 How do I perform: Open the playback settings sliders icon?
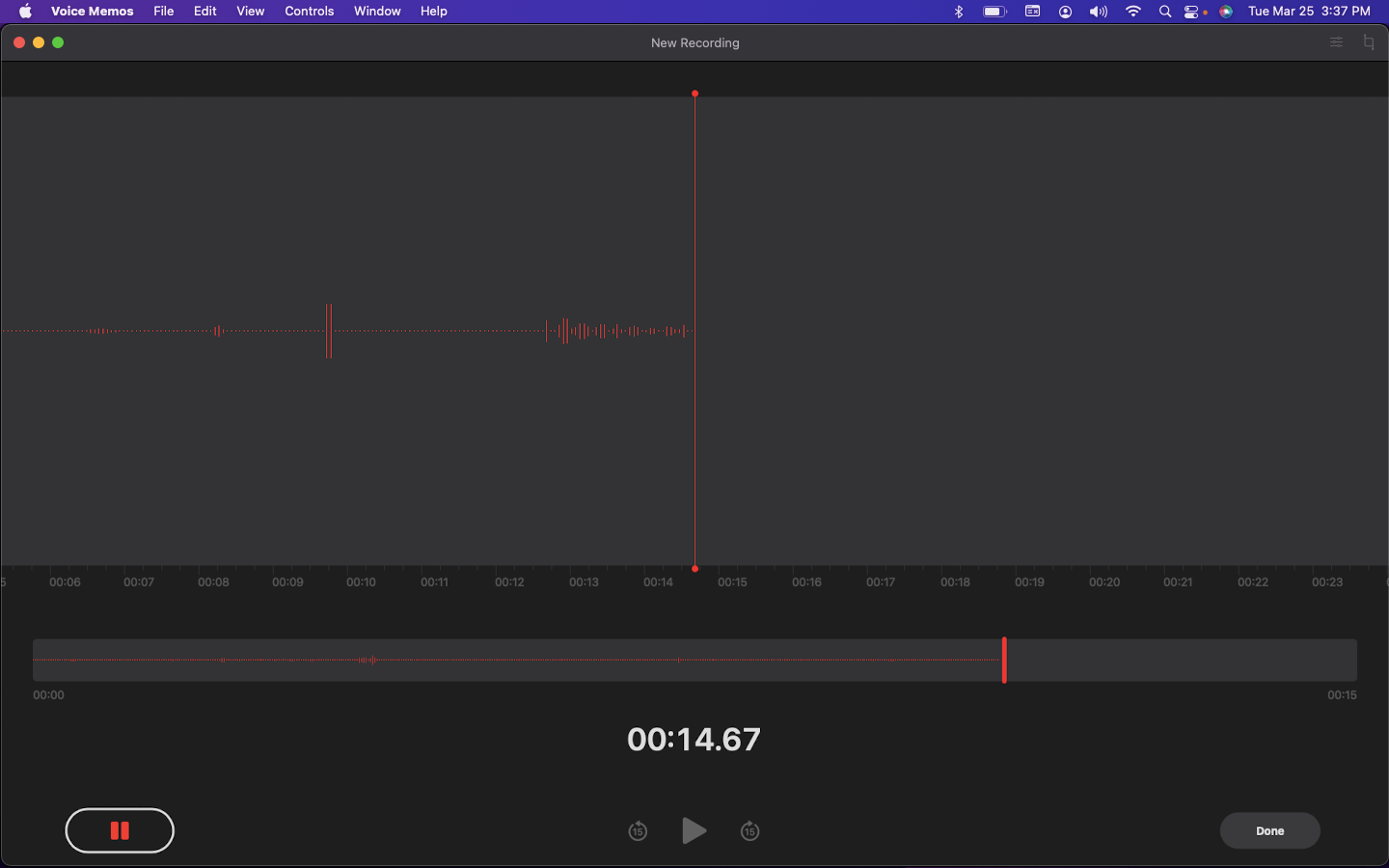click(x=1336, y=42)
